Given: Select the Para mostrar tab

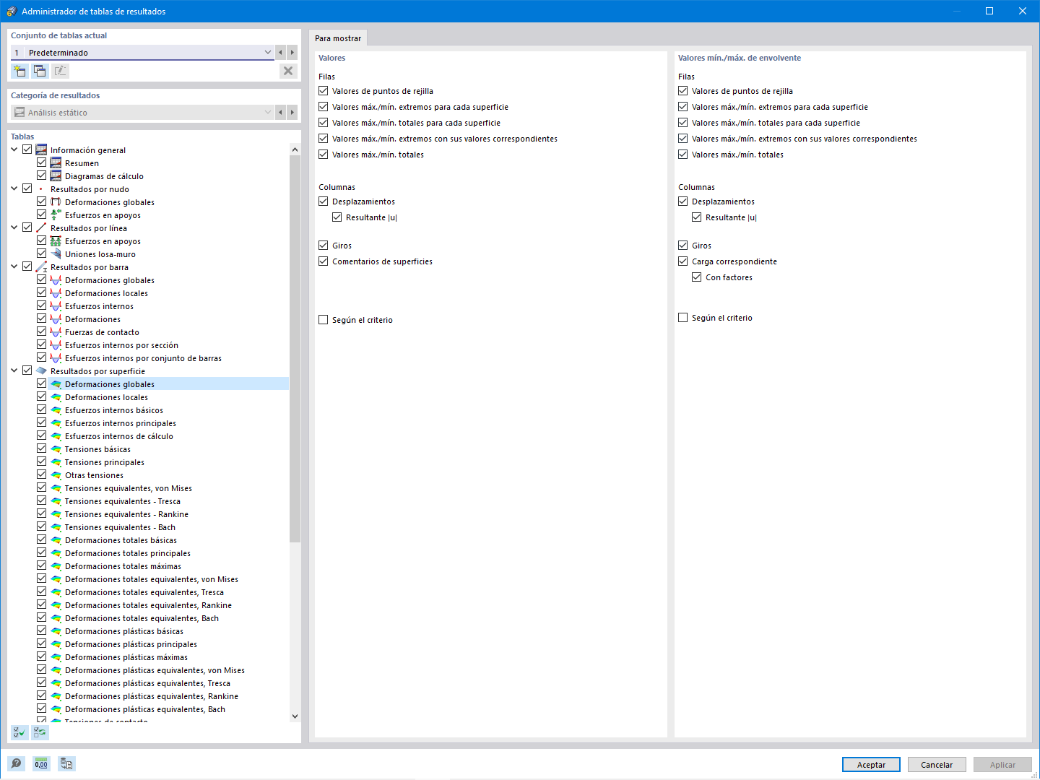Looking at the screenshot, I should click(338, 38).
